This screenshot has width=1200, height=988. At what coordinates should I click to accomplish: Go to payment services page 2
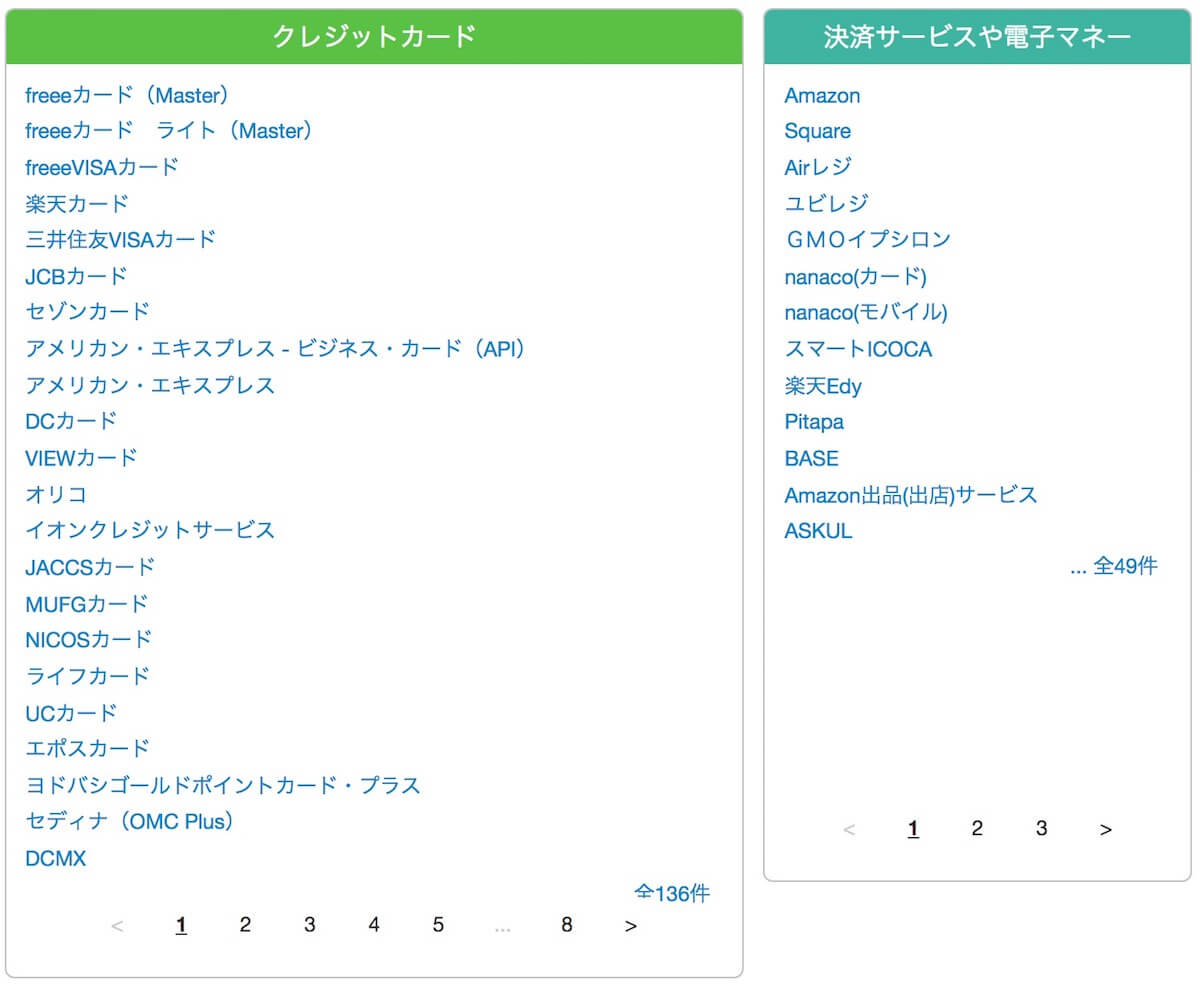click(977, 828)
